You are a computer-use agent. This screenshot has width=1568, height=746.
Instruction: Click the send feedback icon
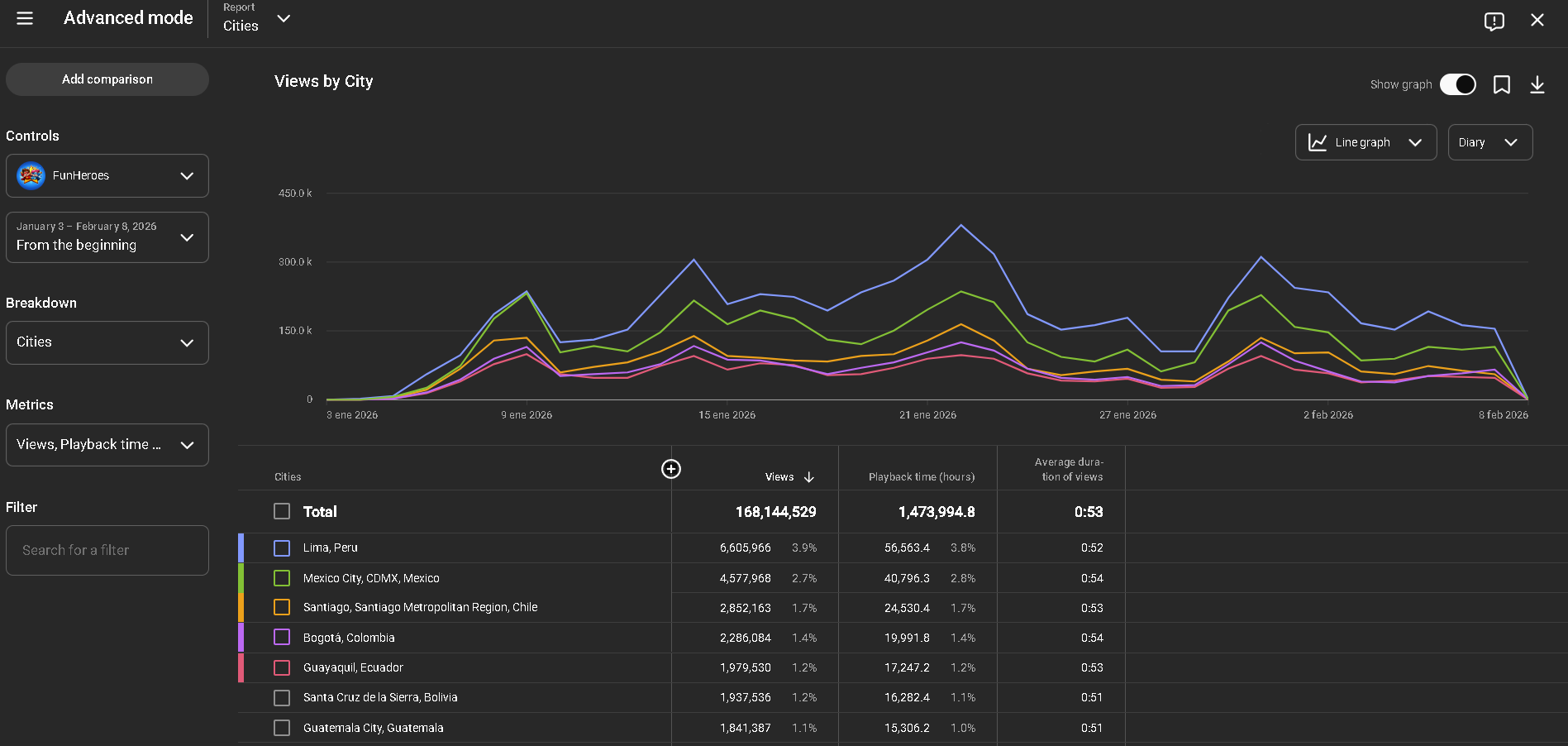(1494, 21)
